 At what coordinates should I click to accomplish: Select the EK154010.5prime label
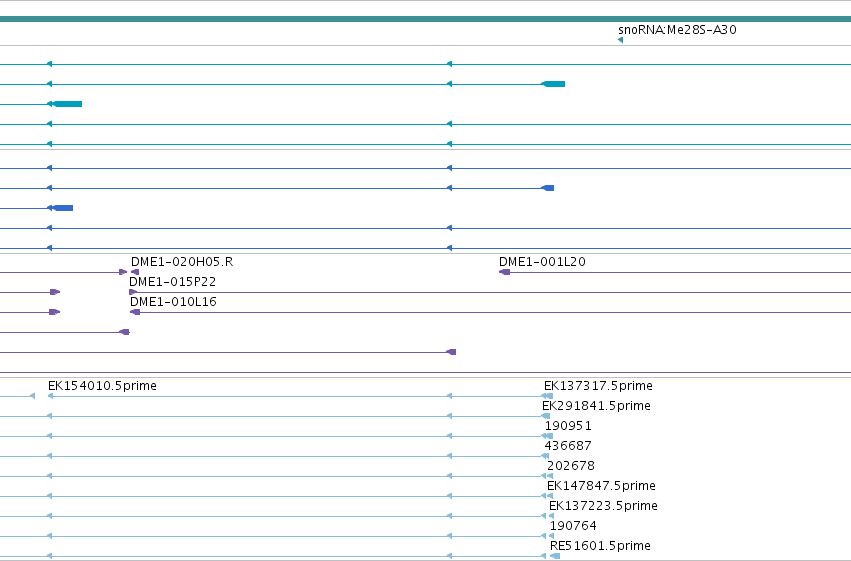tap(102, 386)
